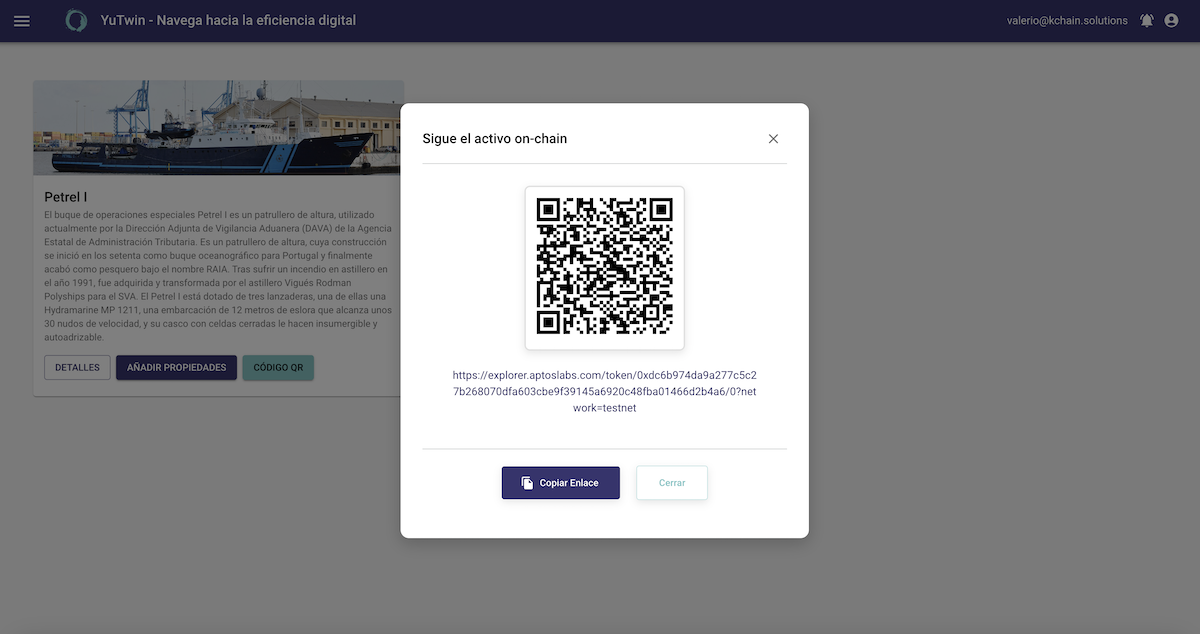Click the YuTwin circular logo
This screenshot has height=634, width=1200.
click(76, 20)
